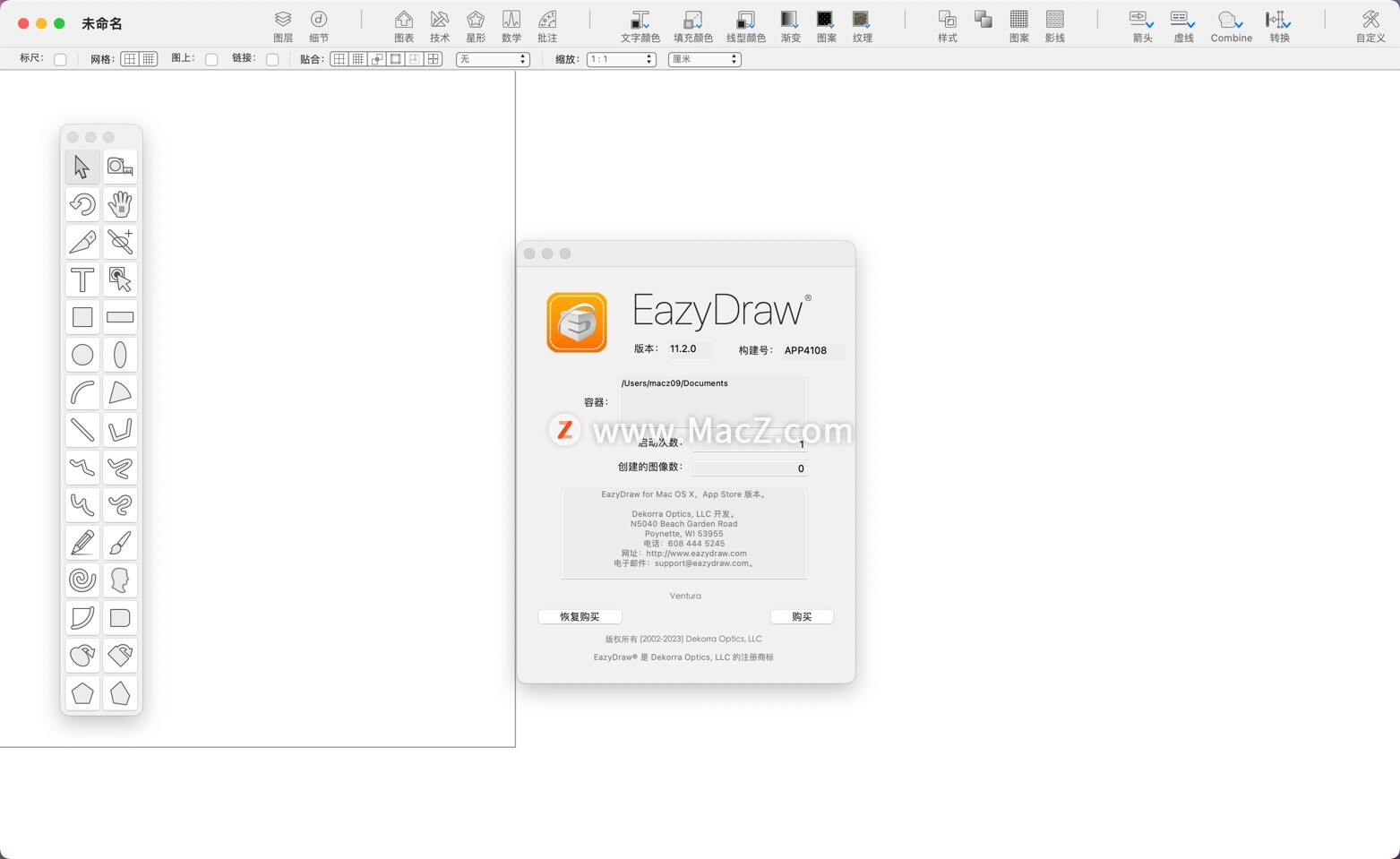Screen dimensions: 1400x859
Task: Toggle last snap option after 贴合
Action: 434,59
